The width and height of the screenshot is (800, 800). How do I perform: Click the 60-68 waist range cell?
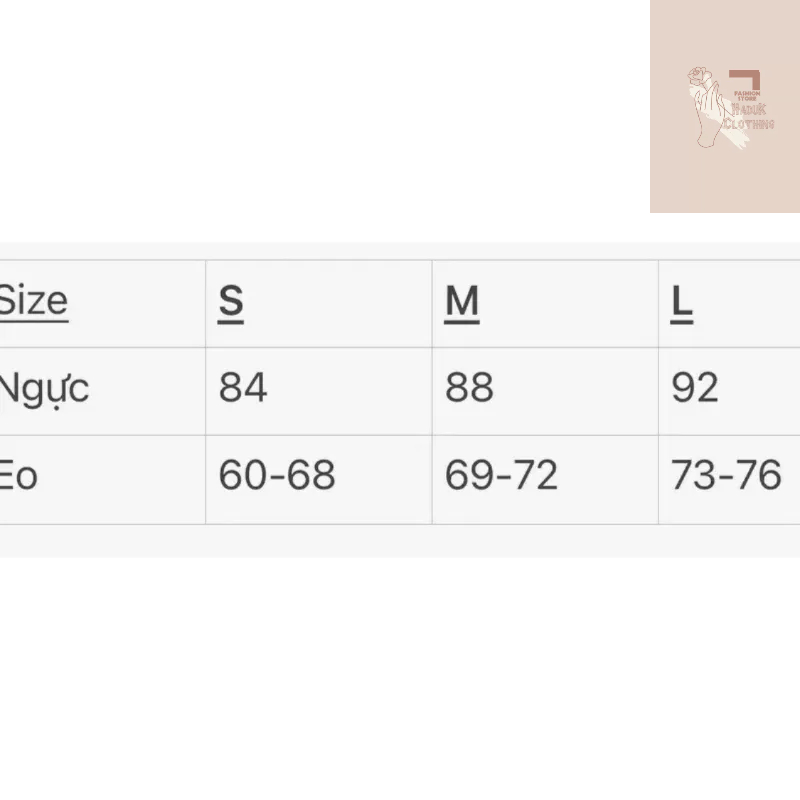click(277, 476)
